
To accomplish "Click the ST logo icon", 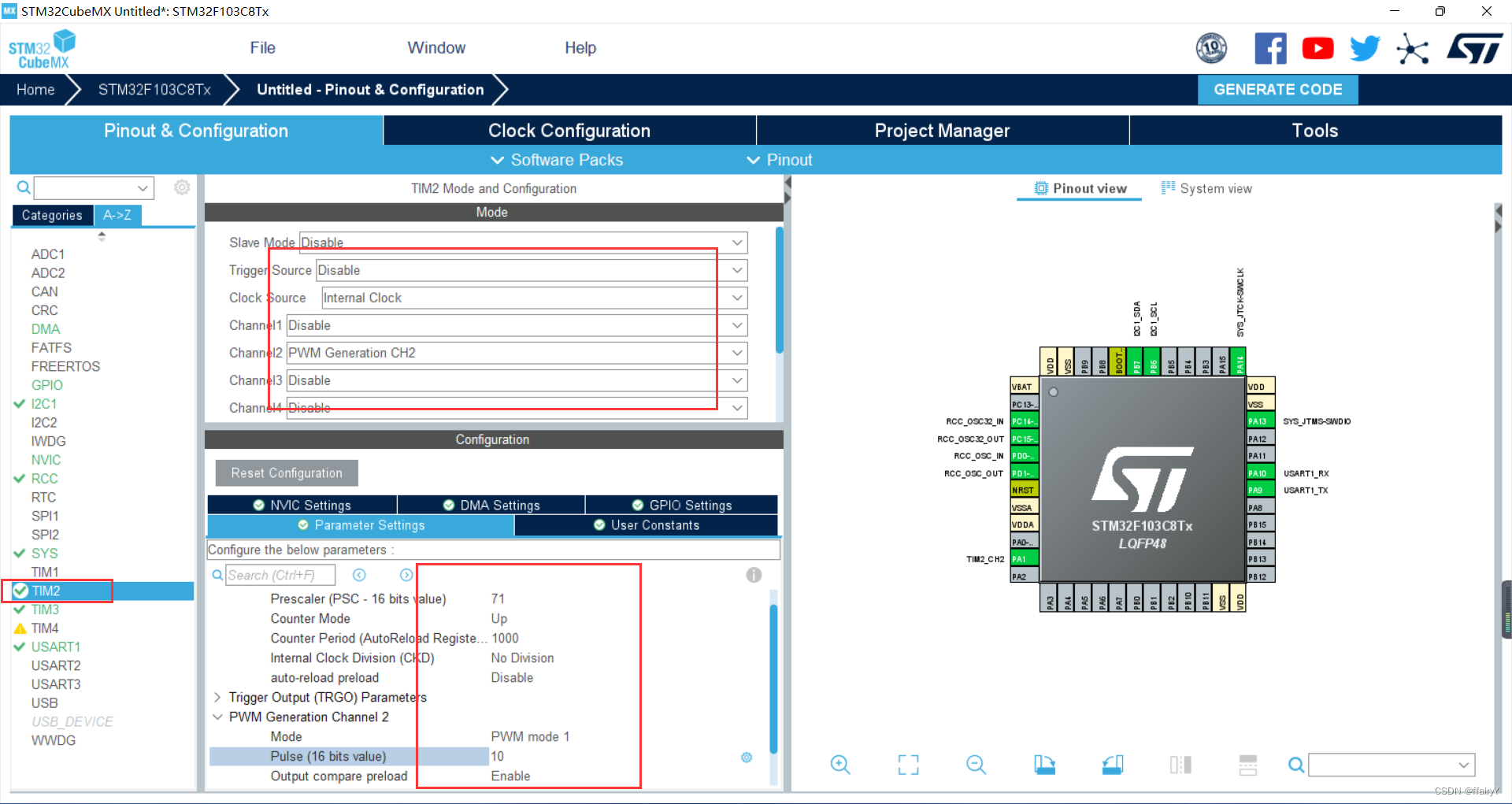I will tap(1474, 49).
